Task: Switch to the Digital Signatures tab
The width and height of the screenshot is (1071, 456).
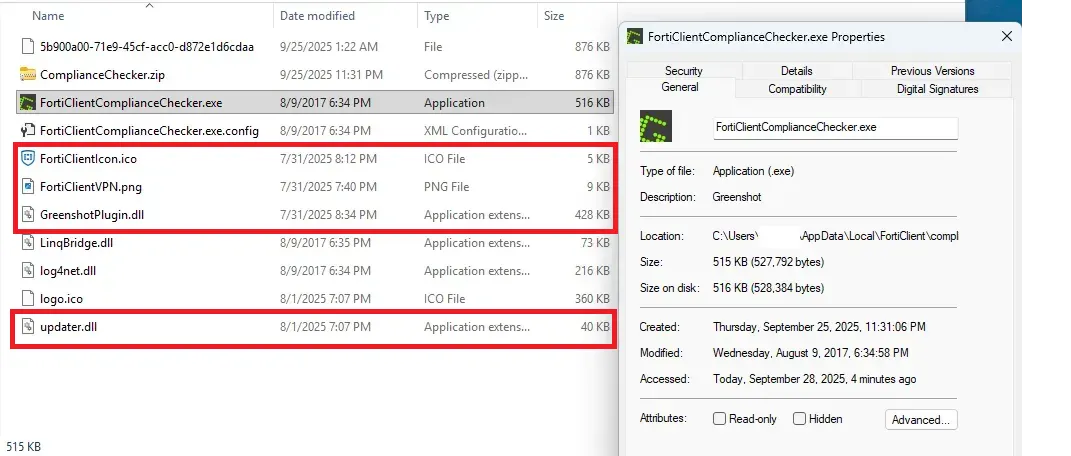Action: [923, 89]
